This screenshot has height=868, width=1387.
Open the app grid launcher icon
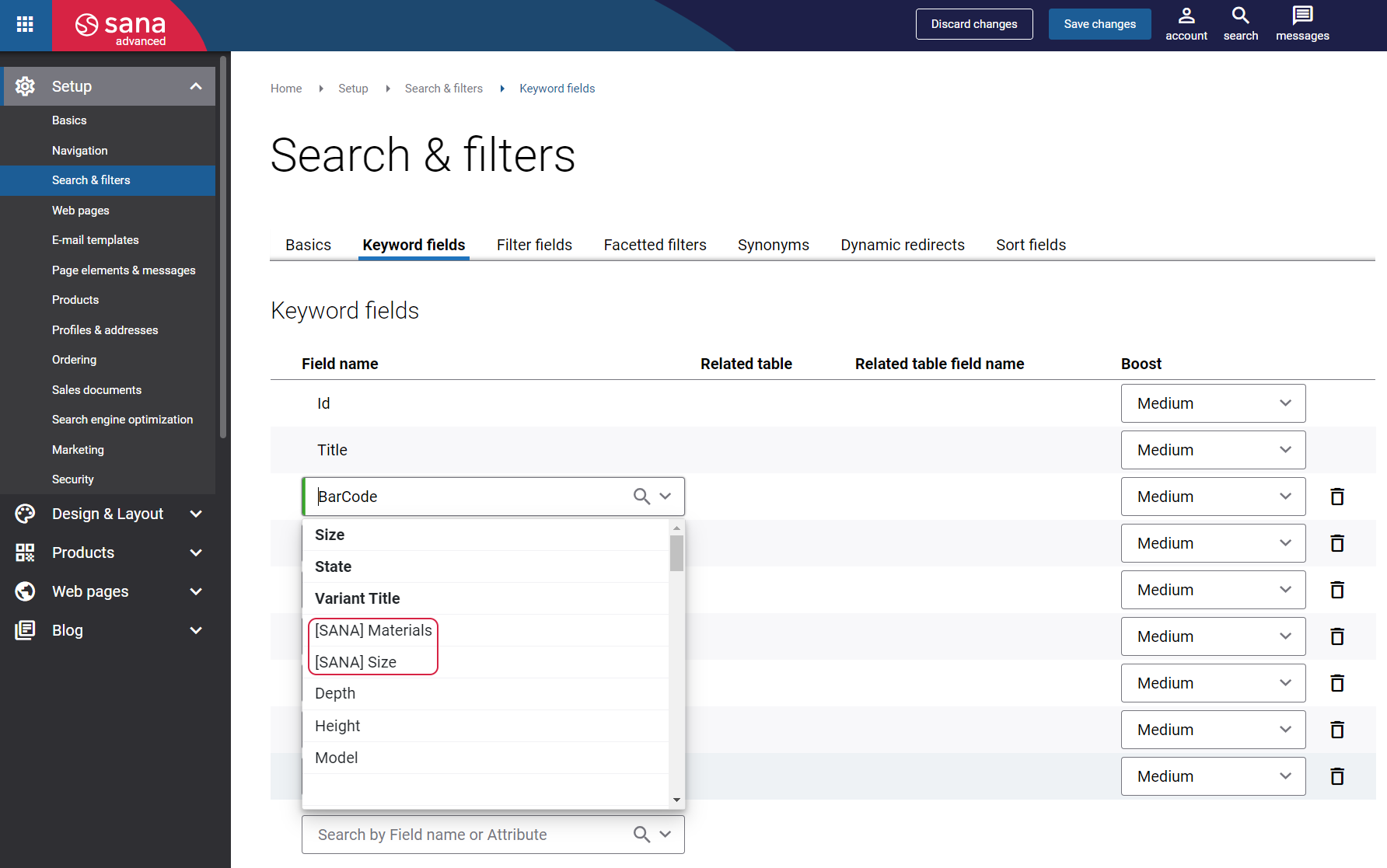pyautogui.click(x=25, y=24)
